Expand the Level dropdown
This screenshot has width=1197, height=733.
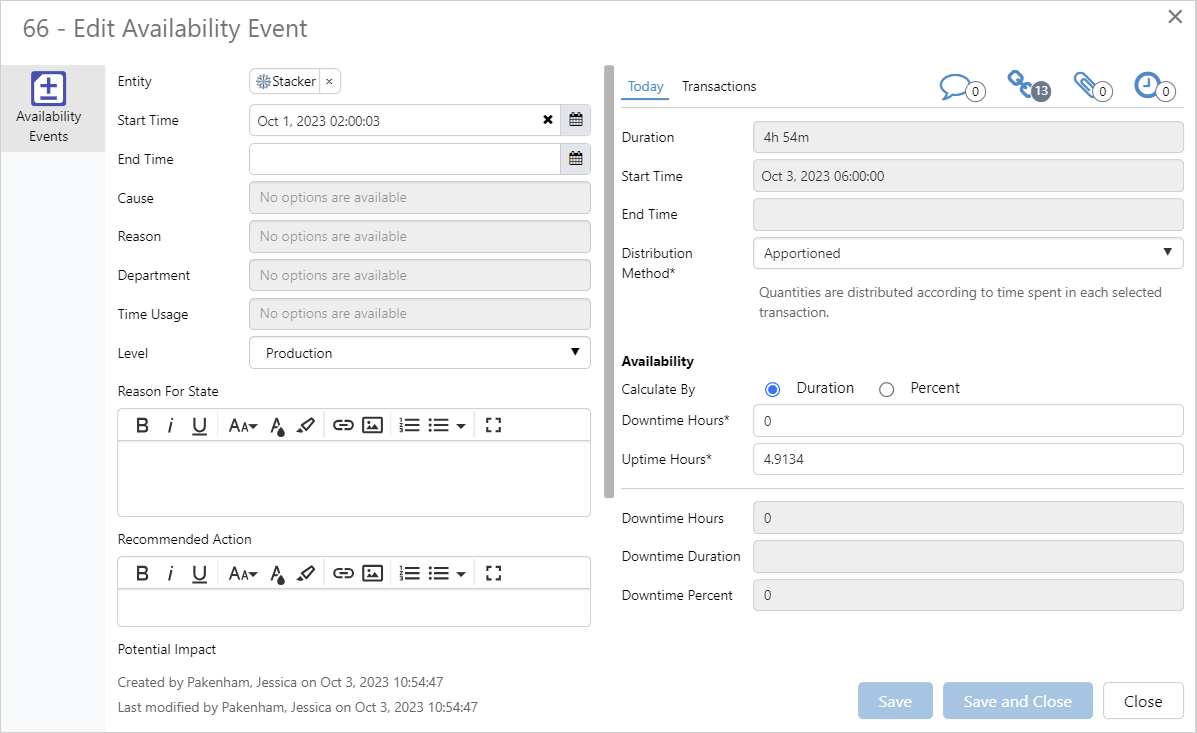point(420,353)
